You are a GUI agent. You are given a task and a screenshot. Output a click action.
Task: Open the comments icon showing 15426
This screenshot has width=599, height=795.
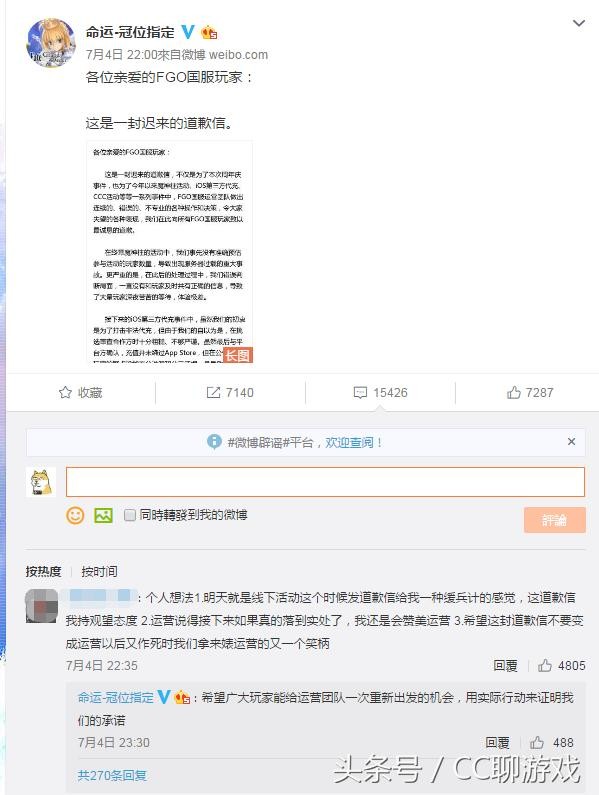[x=360, y=392]
